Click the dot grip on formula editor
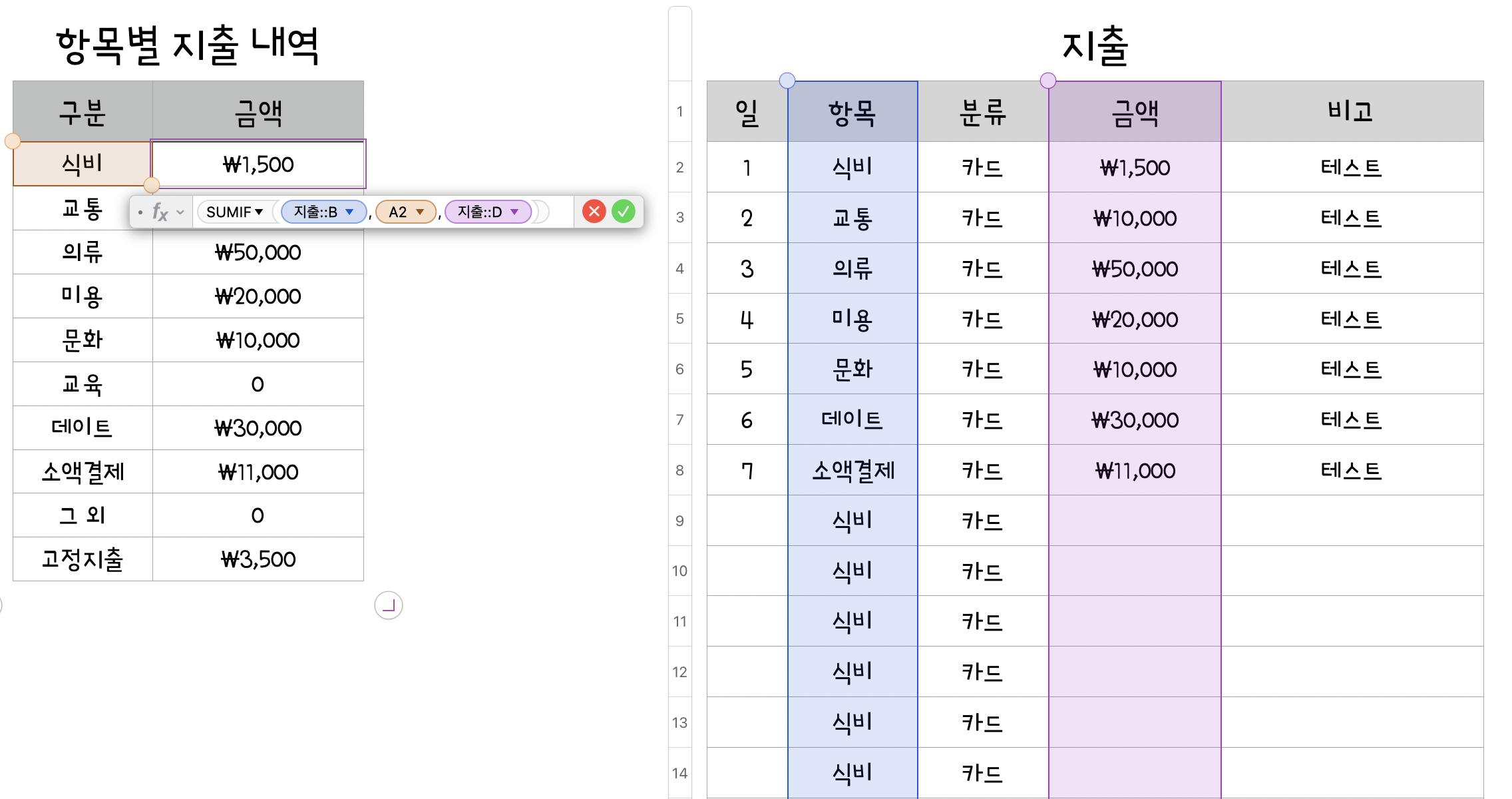The width and height of the screenshot is (1512, 799). coord(140,212)
